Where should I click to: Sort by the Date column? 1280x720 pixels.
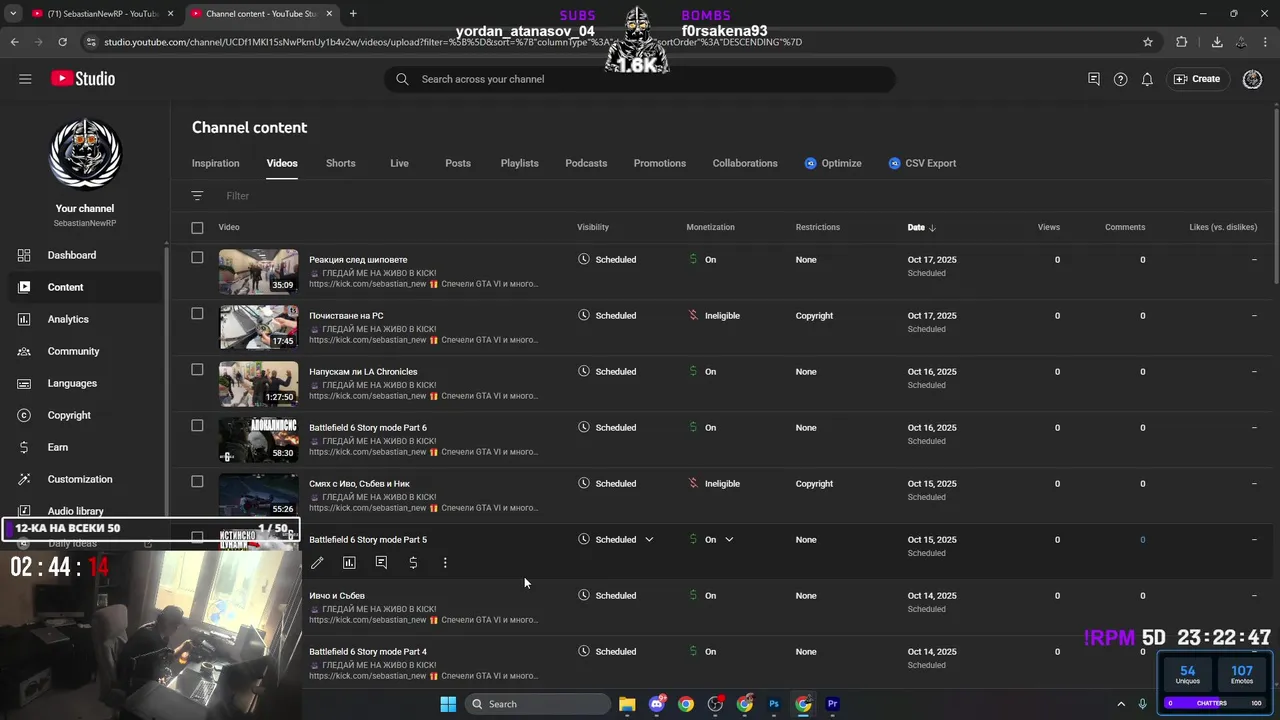tap(921, 228)
